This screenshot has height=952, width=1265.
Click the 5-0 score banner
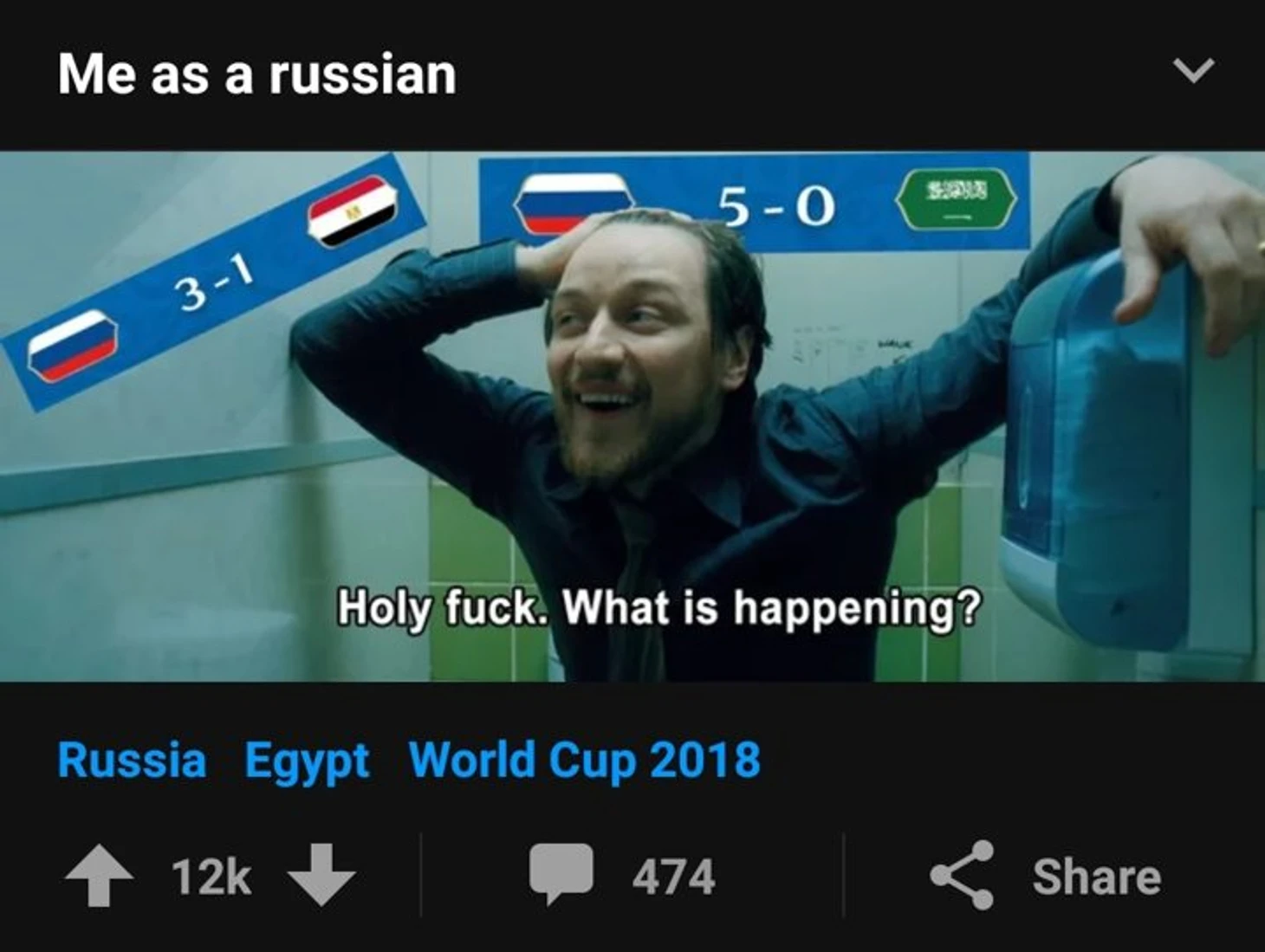click(754, 203)
